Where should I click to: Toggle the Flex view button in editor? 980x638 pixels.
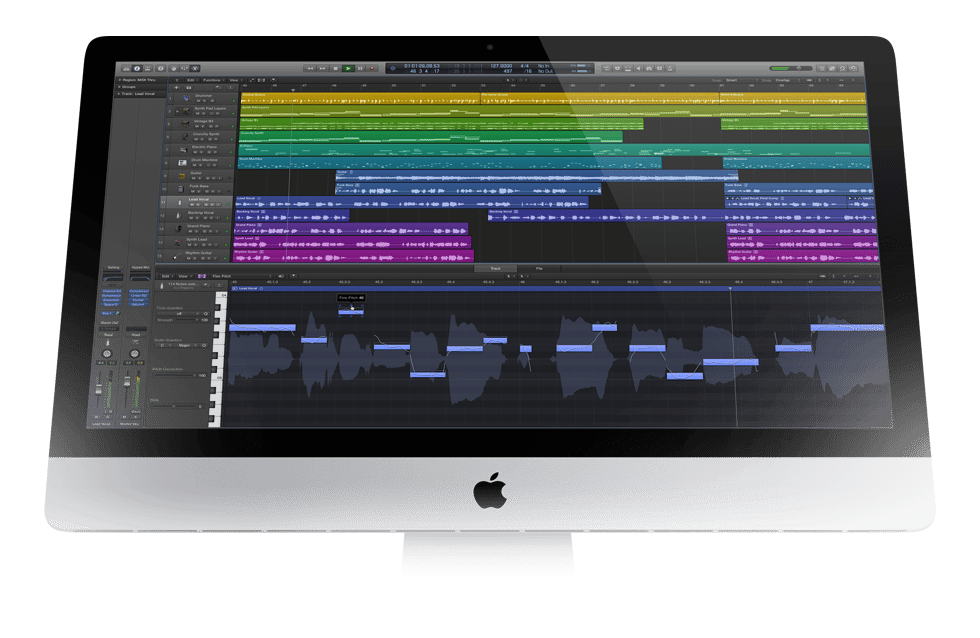click(202, 275)
